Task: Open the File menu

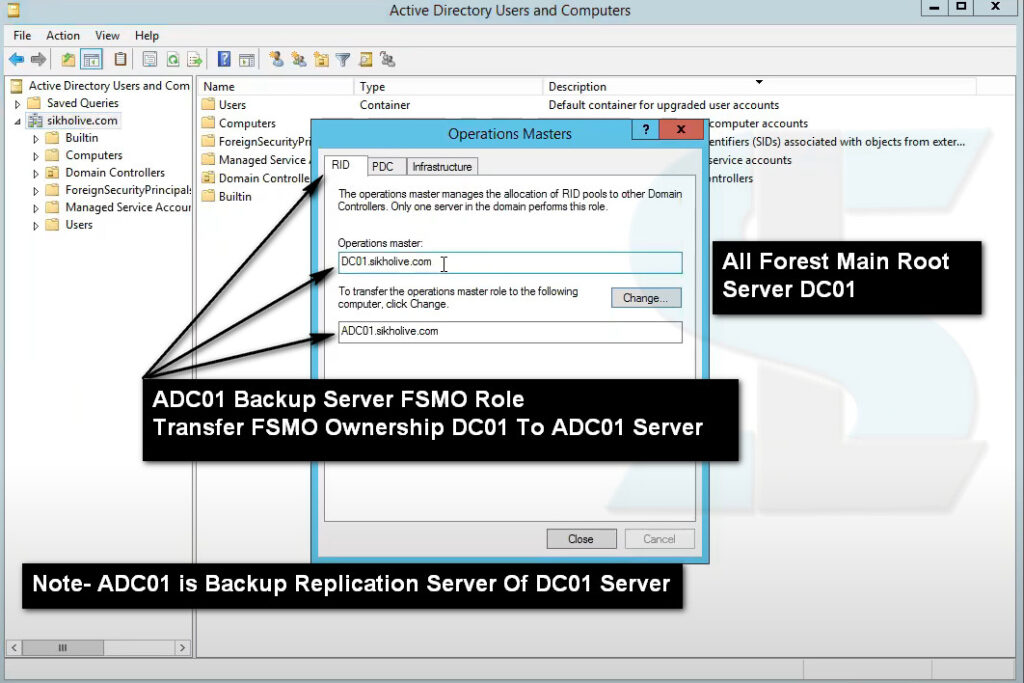Action: 22,35
